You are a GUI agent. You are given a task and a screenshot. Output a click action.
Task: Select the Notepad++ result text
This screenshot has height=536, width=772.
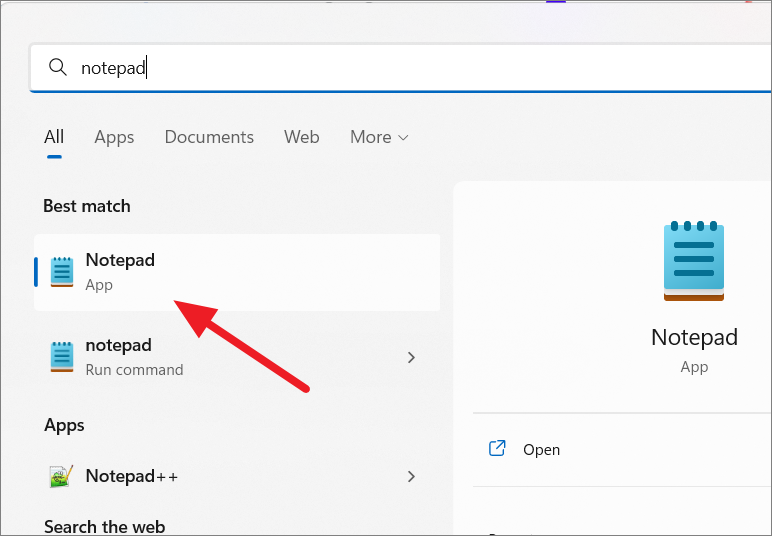131,476
